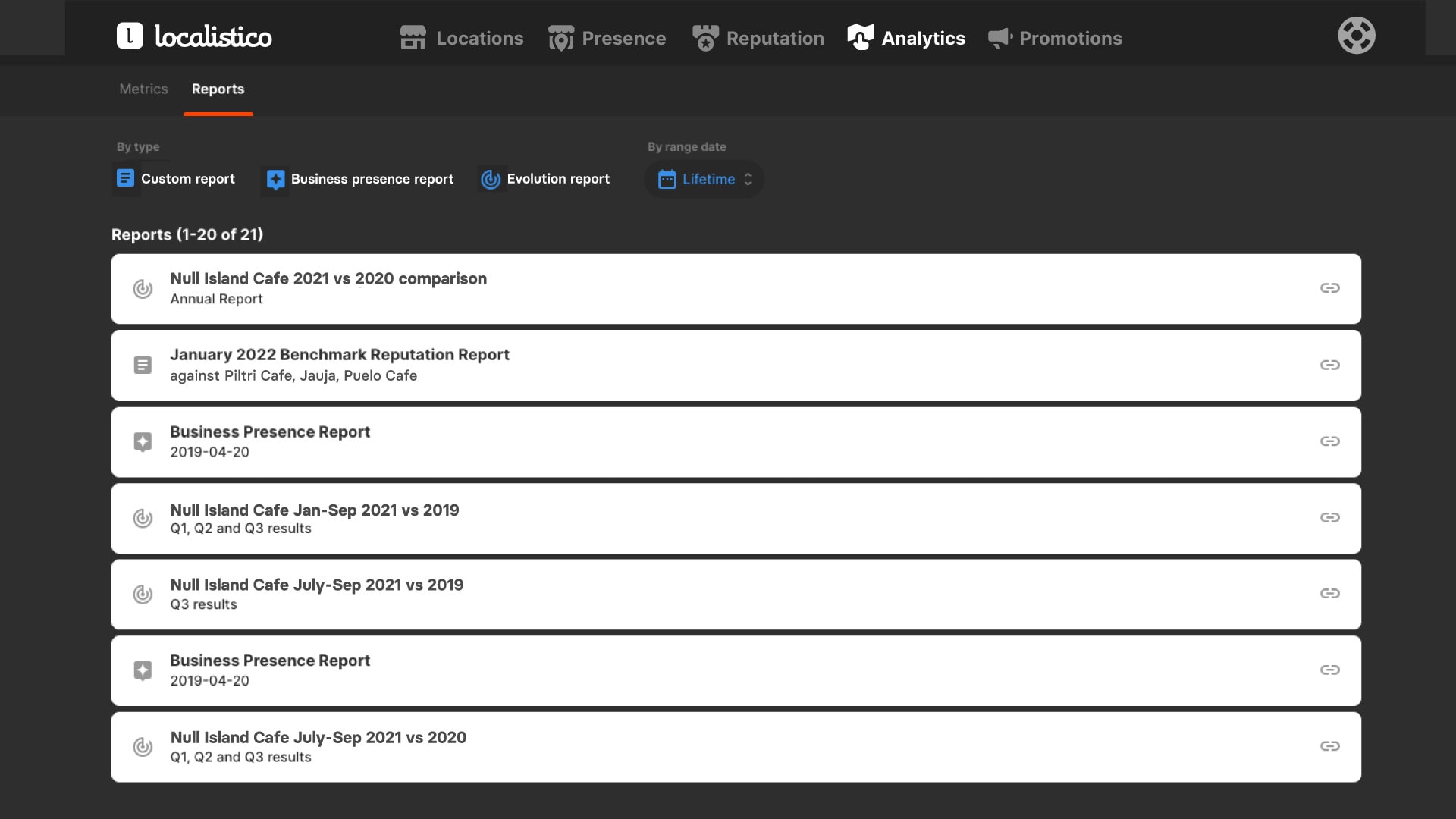Open the Promotions section
This screenshot has width=1456, height=819.
click(x=1055, y=38)
